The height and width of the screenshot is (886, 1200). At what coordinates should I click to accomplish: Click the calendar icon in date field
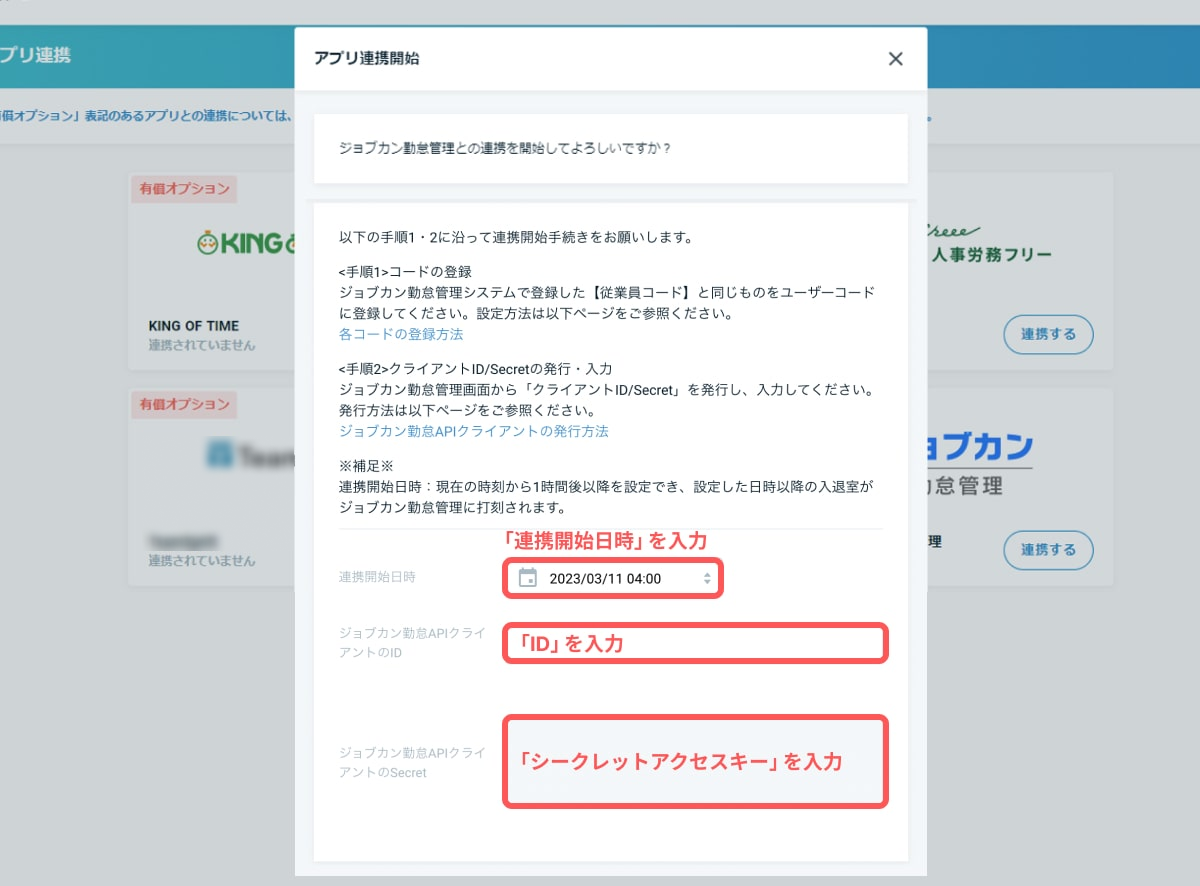pyautogui.click(x=528, y=578)
